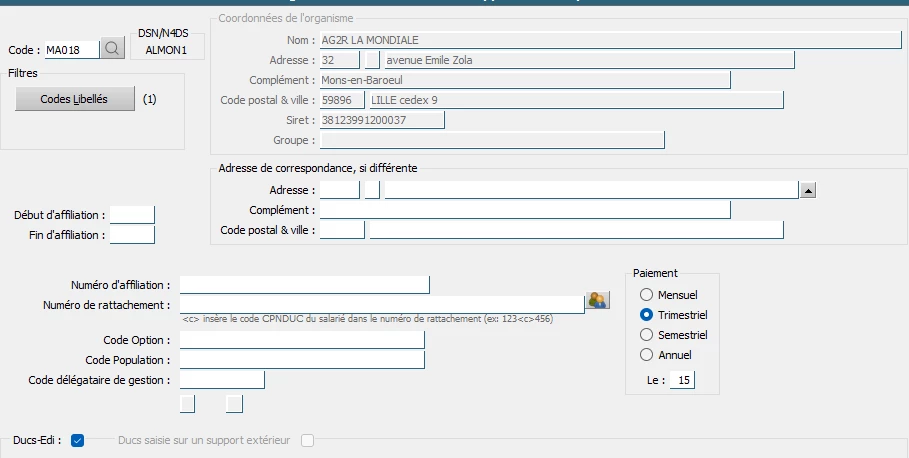Click the payment day field showing 15
Screen dimensions: 909x458
pos(682,380)
